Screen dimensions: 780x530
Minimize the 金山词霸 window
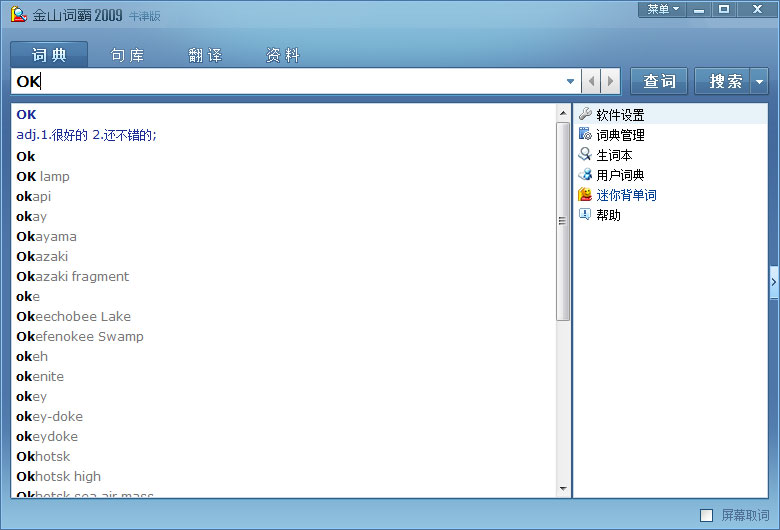pyautogui.click(x=699, y=9)
